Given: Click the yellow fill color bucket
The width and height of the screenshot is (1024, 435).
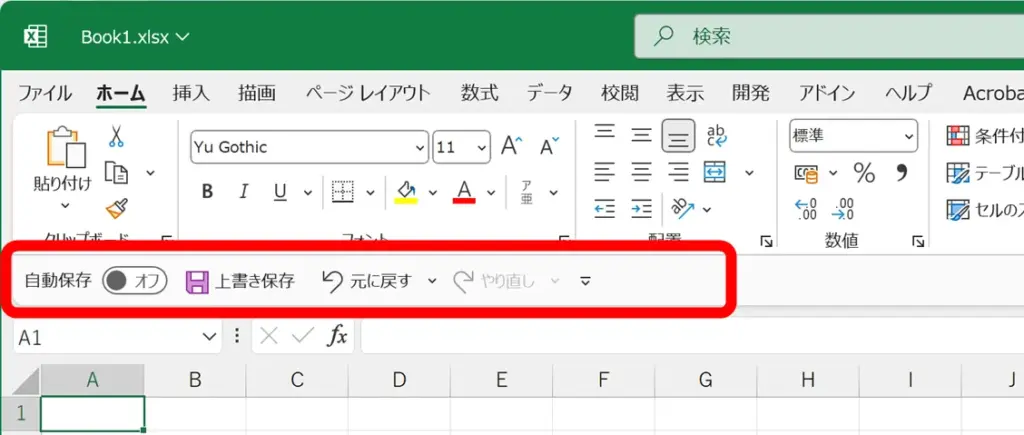Looking at the screenshot, I should click(406, 191).
